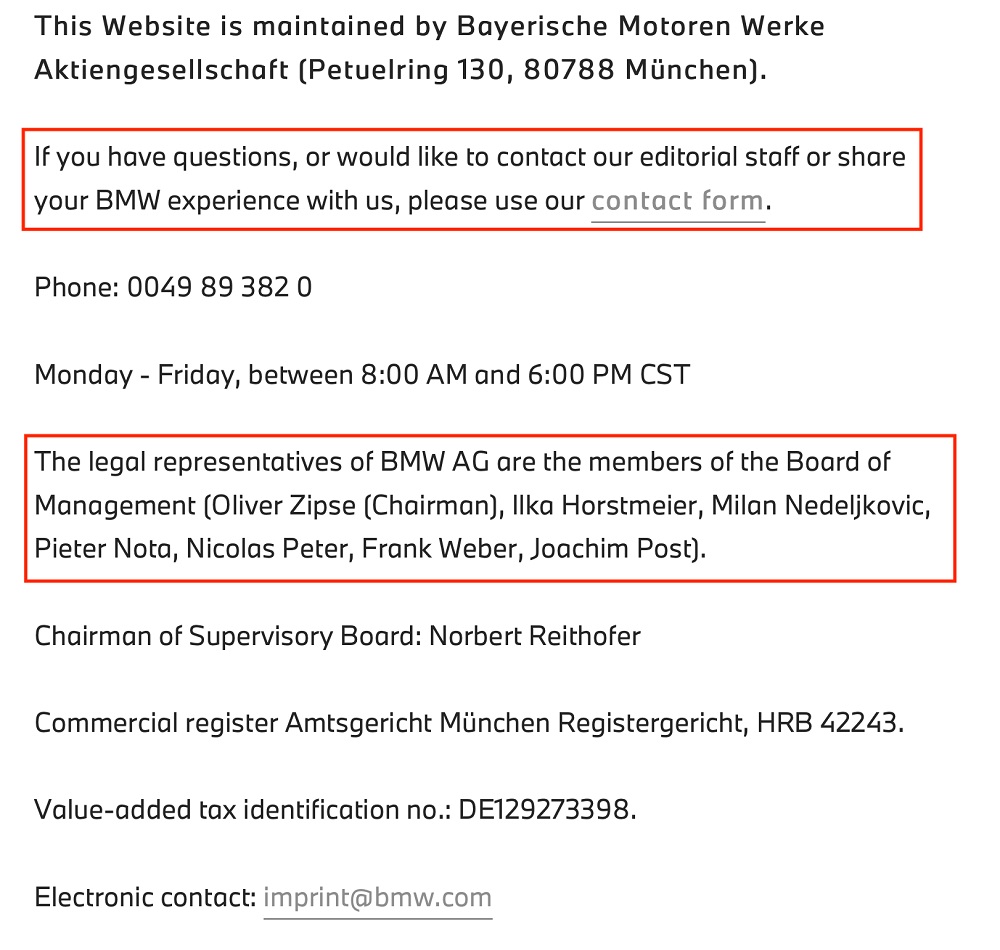Click the Monday - Friday hours line
Viewport: 1000px width, 950px height.
tap(362, 374)
